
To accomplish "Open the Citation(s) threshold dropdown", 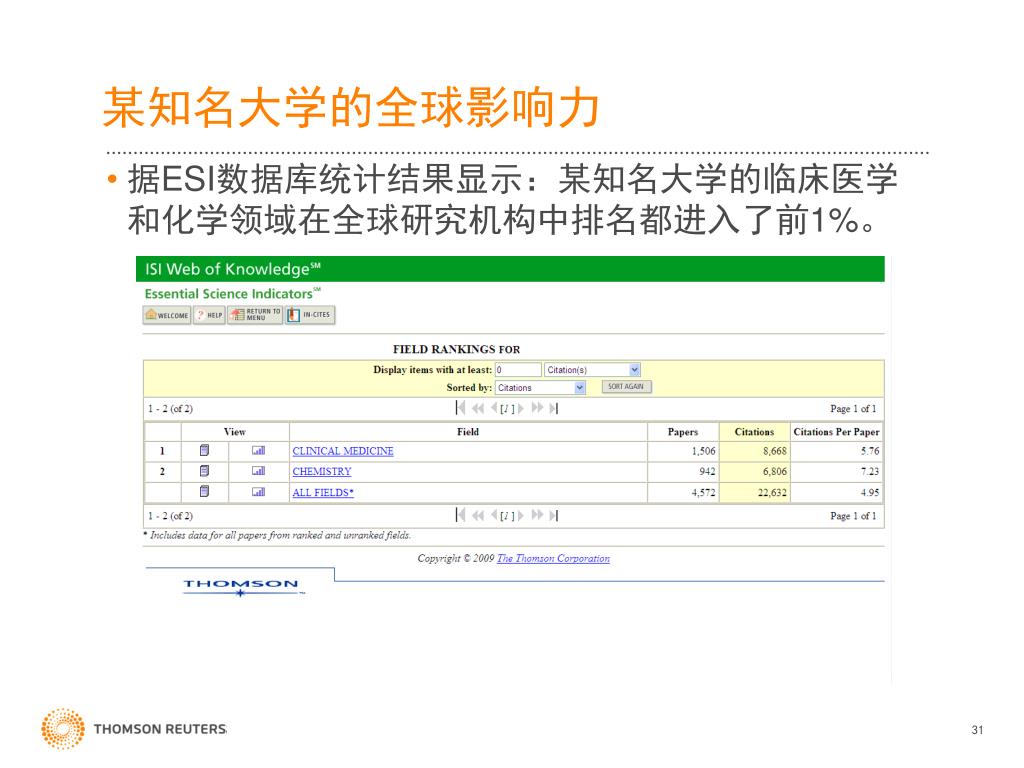I will point(592,370).
